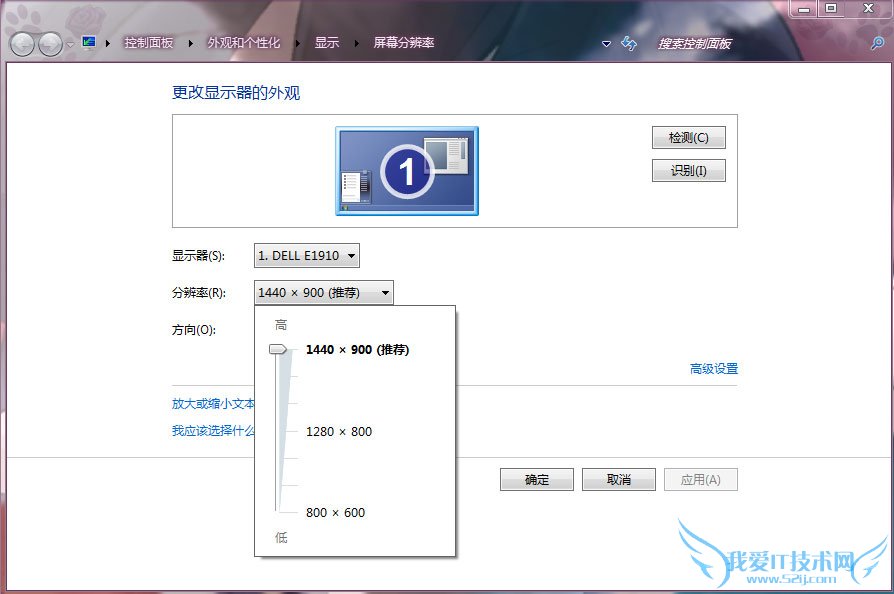This screenshot has width=894, height=594.
Task: Open the 显示 breadcrumb
Action: tap(327, 43)
